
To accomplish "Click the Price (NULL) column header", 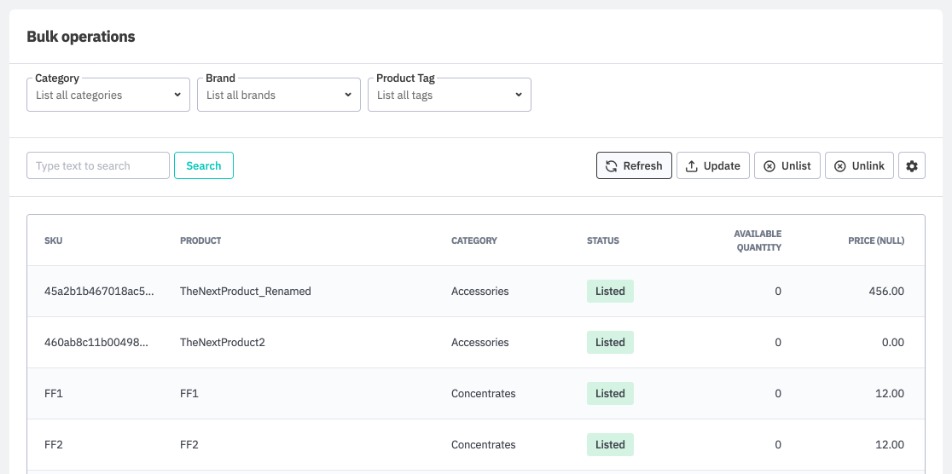I will 876,241.
